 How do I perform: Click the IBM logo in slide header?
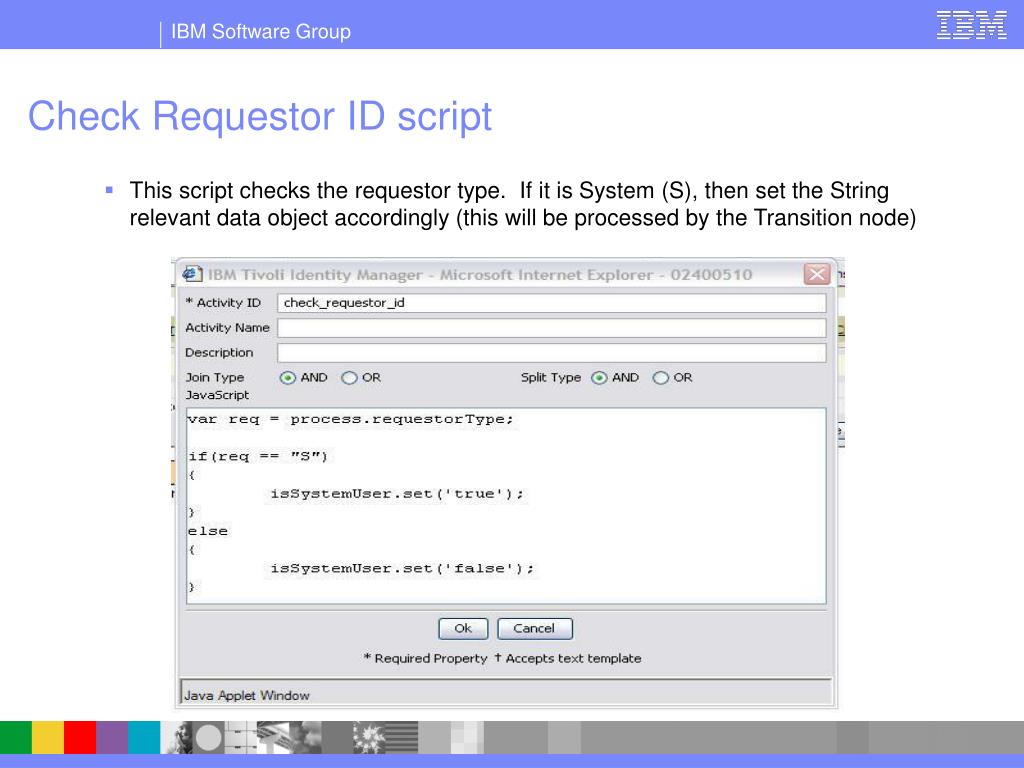972,25
